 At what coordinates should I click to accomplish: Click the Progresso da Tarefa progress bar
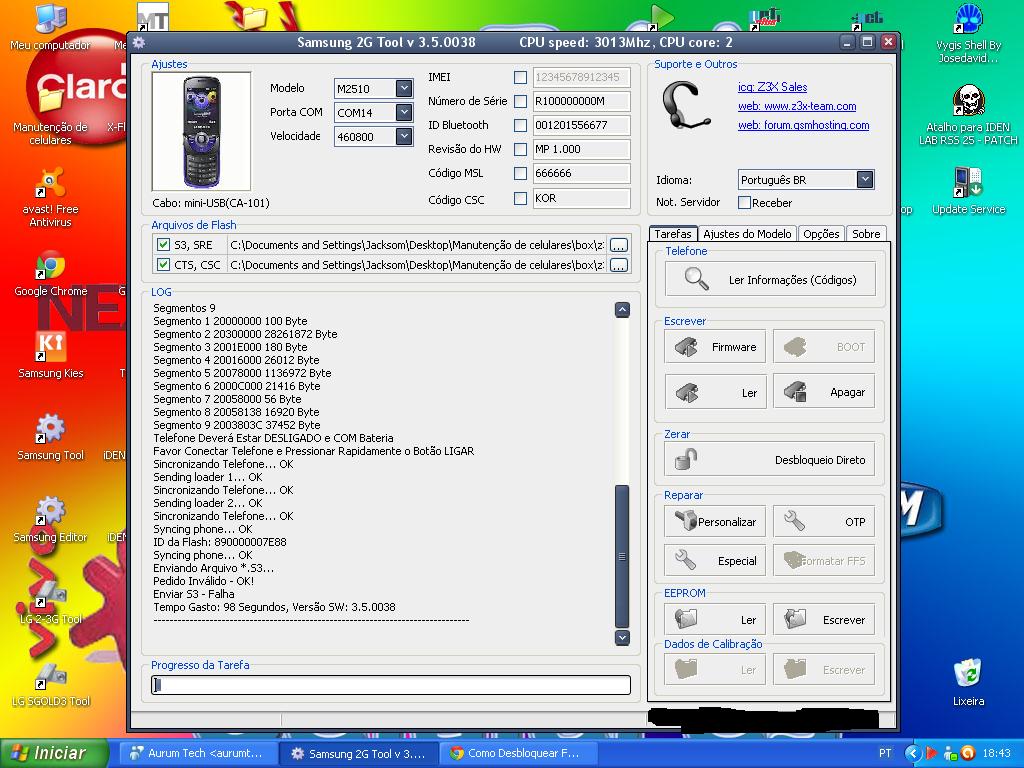[391, 684]
